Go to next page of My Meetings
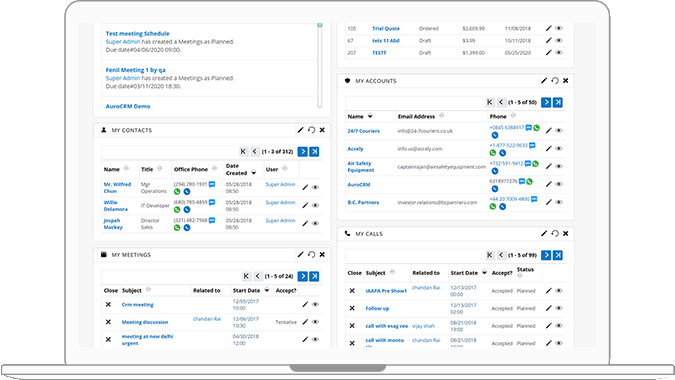This screenshot has width=675, height=380. (x=303, y=276)
